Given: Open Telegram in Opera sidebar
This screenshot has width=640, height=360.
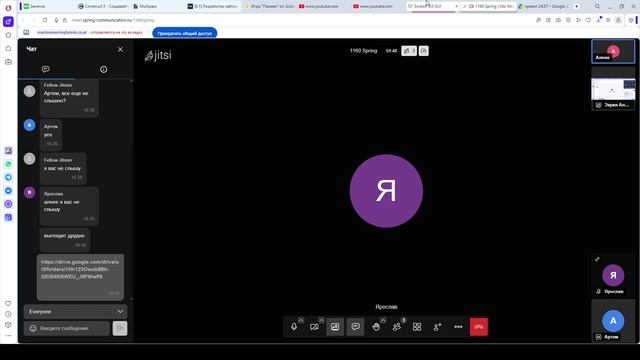Looking at the screenshot, I should click(x=8, y=178).
